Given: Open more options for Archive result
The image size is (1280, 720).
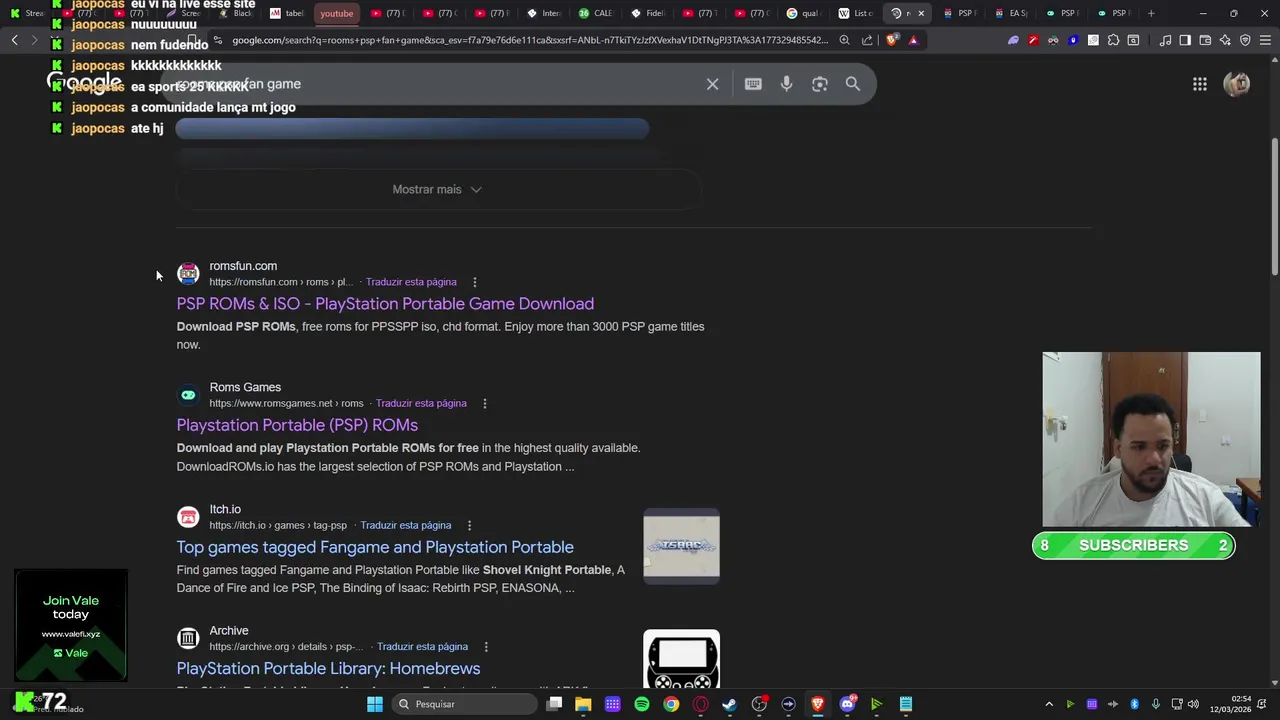Looking at the screenshot, I should [486, 647].
